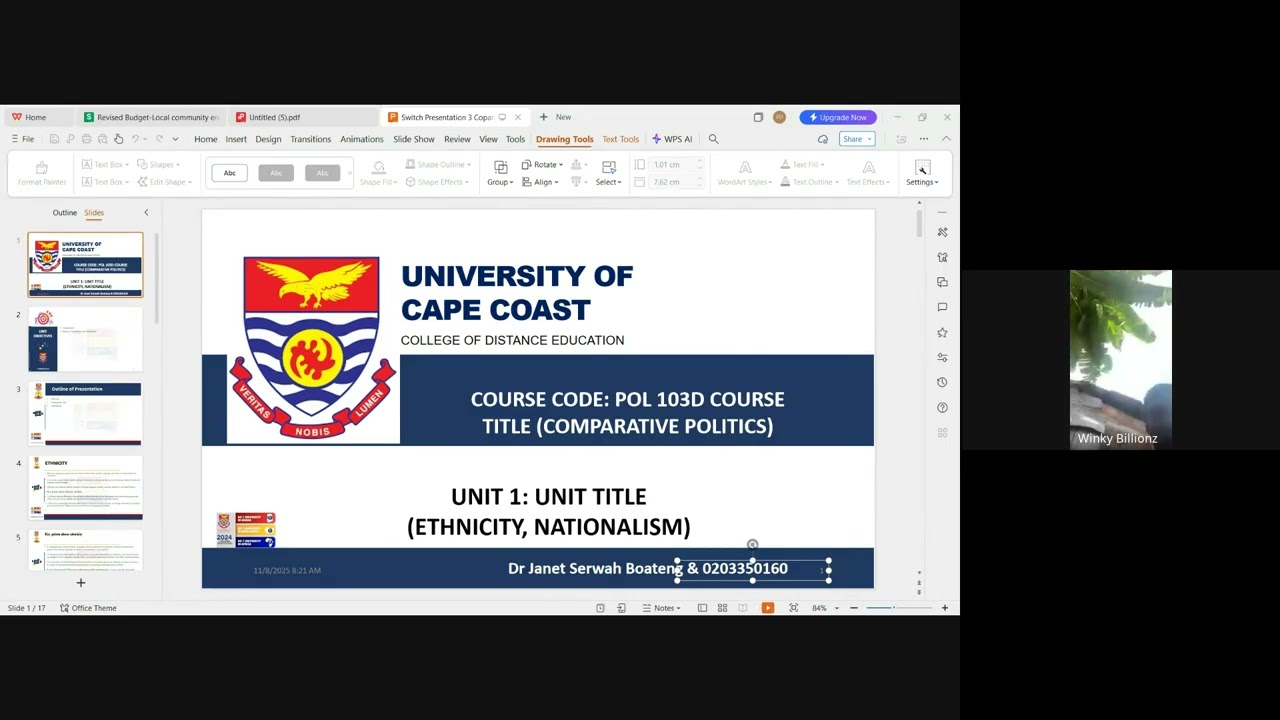Viewport: 1280px width, 720px height.
Task: Click the zoom out minus button
Action: (853, 608)
